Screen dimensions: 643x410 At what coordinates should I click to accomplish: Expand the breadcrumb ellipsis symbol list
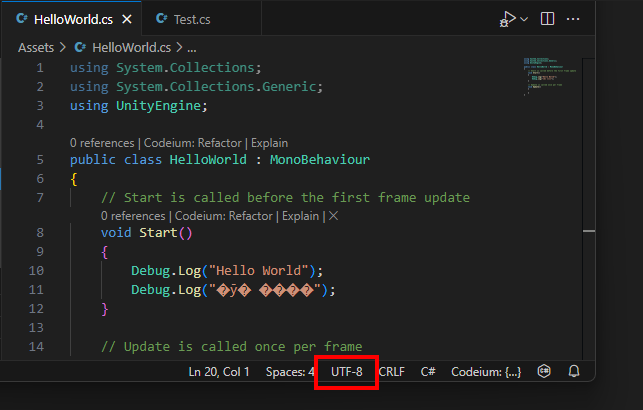192,48
